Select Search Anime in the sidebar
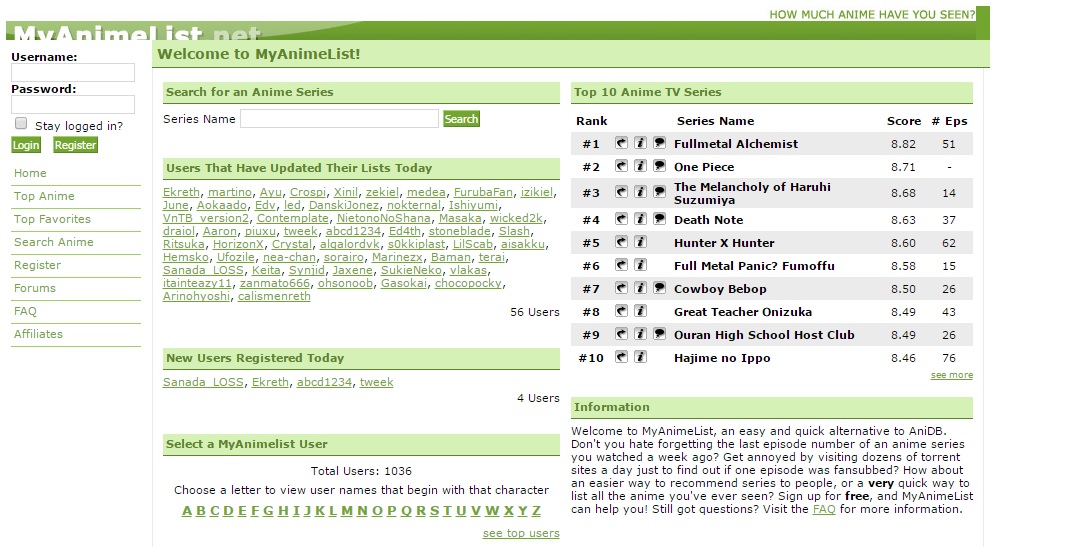This screenshot has width=1073, height=547. (x=53, y=242)
